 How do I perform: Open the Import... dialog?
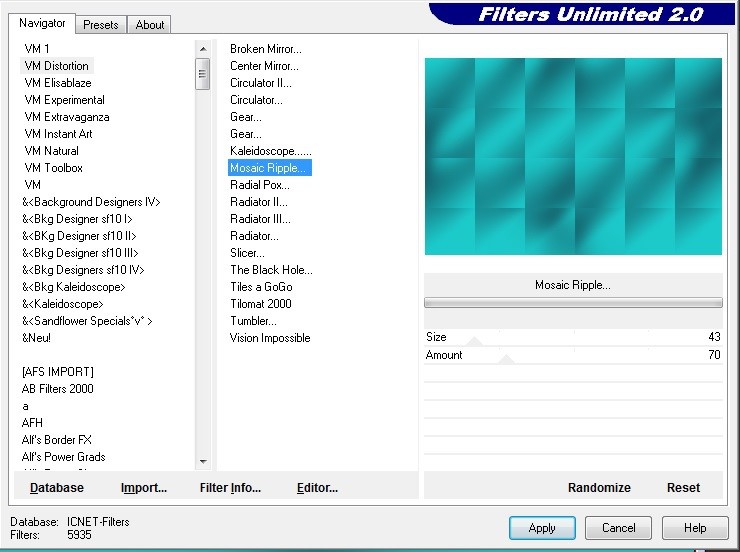pyautogui.click(x=144, y=487)
